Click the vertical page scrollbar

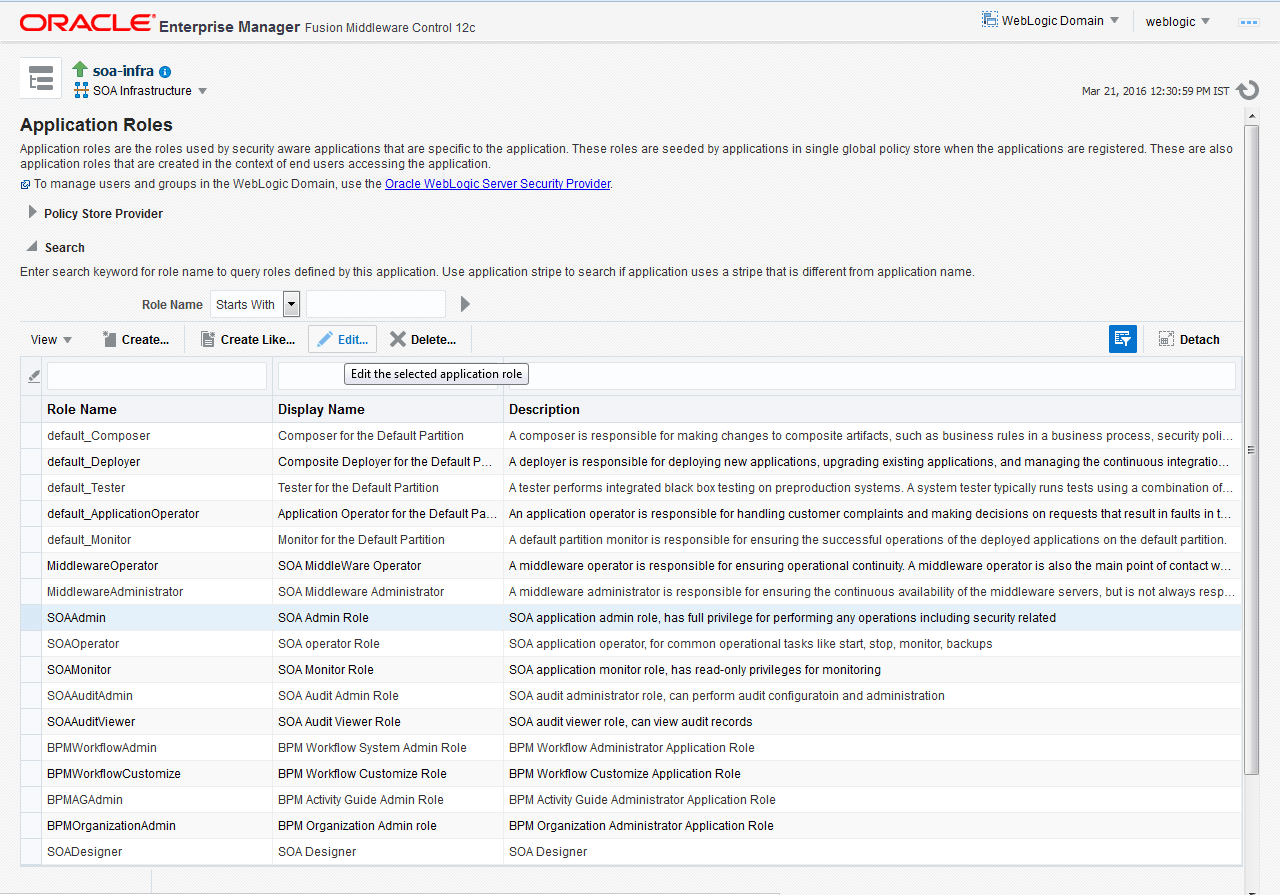(1252, 450)
